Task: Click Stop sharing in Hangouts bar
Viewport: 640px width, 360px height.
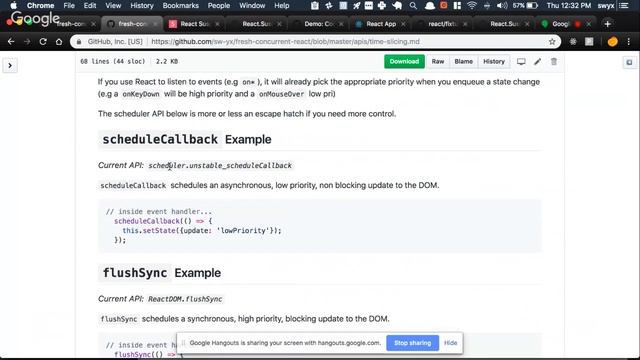Action: tap(412, 343)
